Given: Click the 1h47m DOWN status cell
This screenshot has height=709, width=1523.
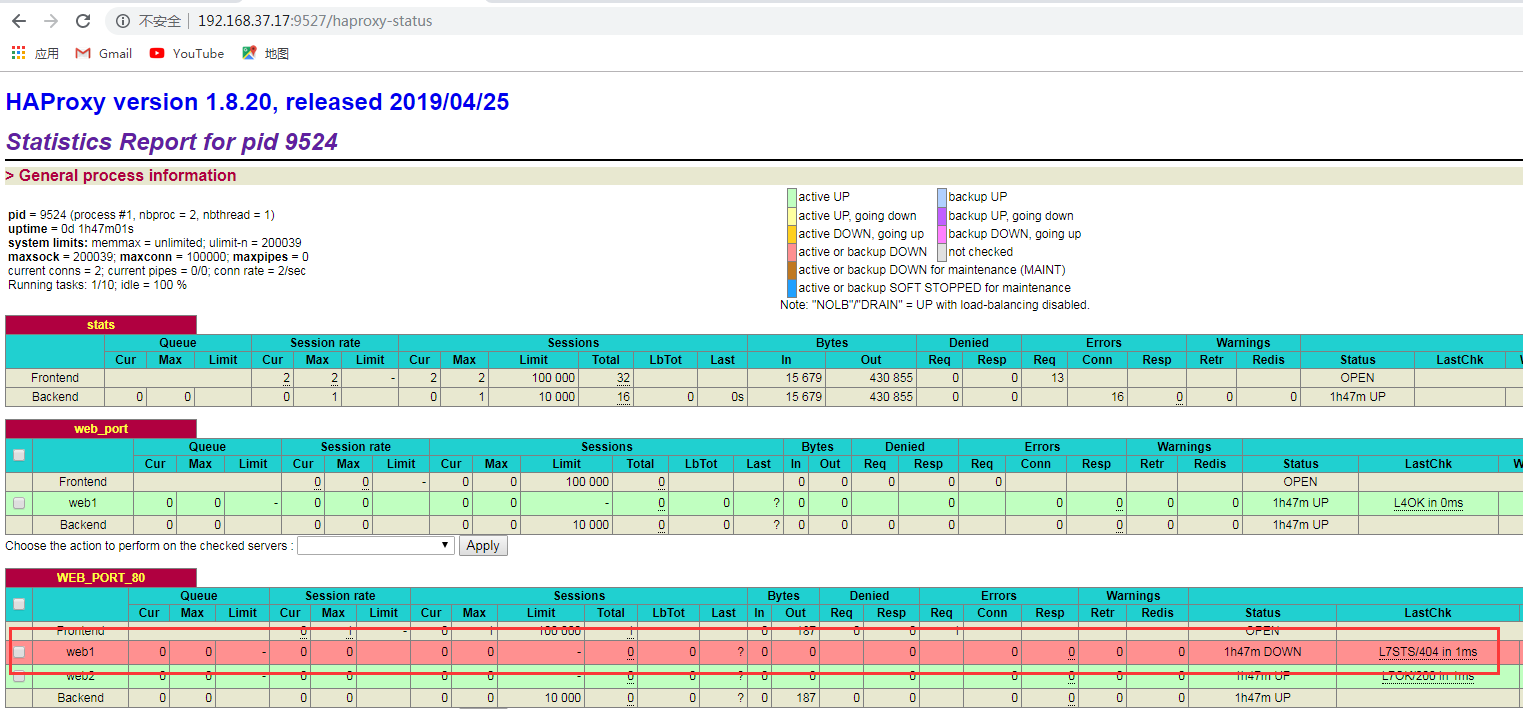Looking at the screenshot, I should coord(1263,652).
